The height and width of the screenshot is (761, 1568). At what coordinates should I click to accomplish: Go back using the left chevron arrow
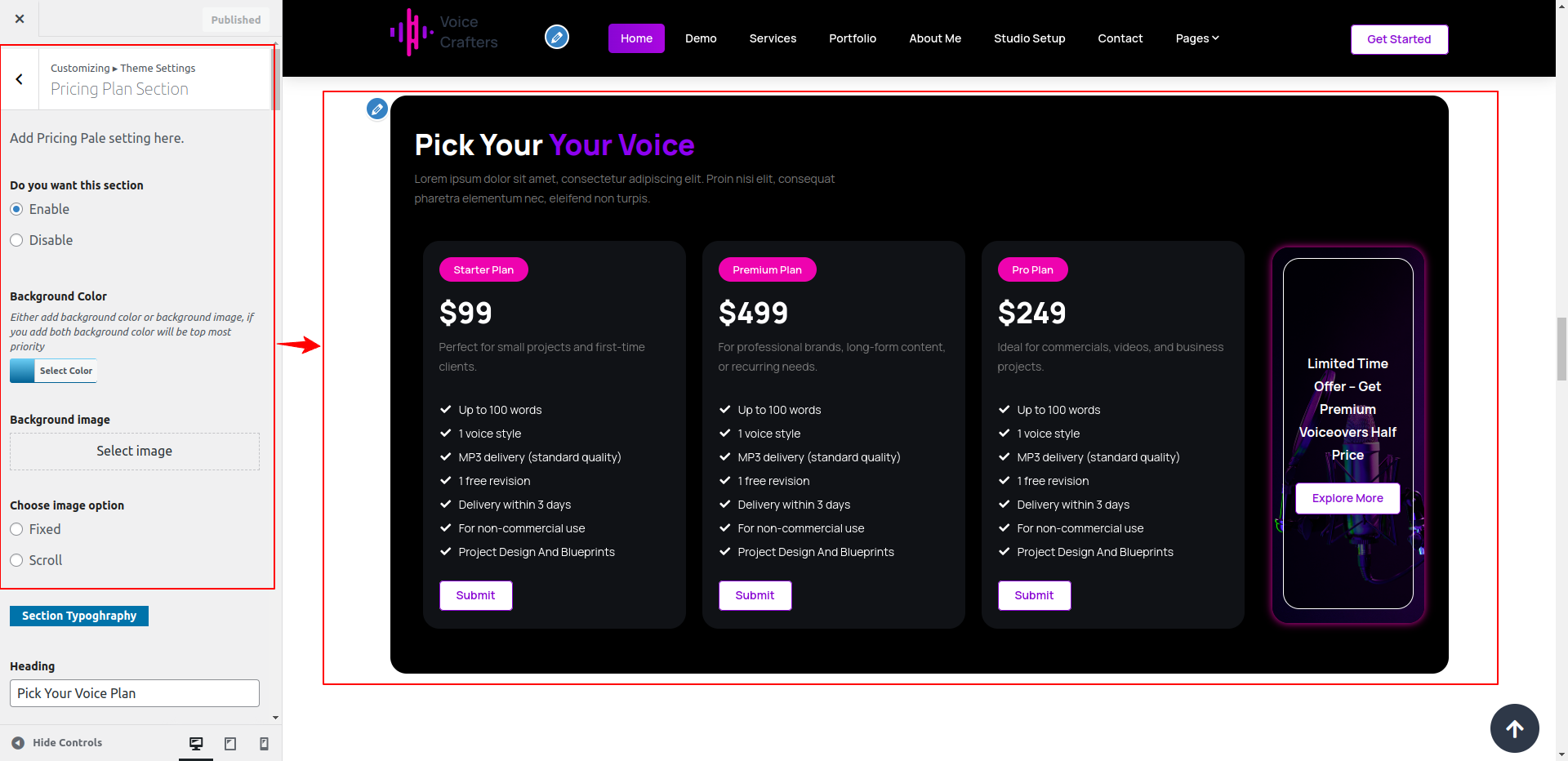(x=19, y=79)
